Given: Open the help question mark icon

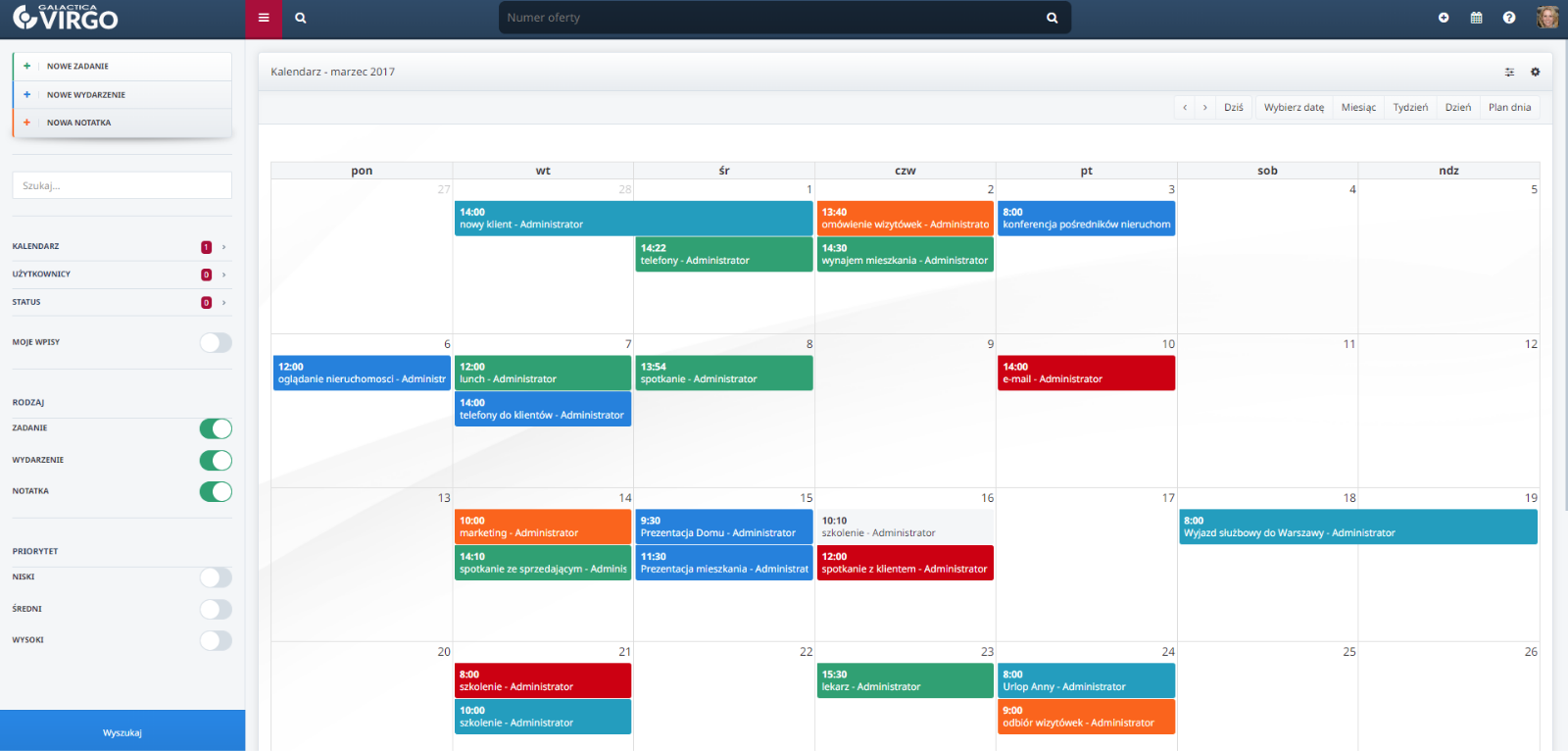Looking at the screenshot, I should pos(1509,18).
